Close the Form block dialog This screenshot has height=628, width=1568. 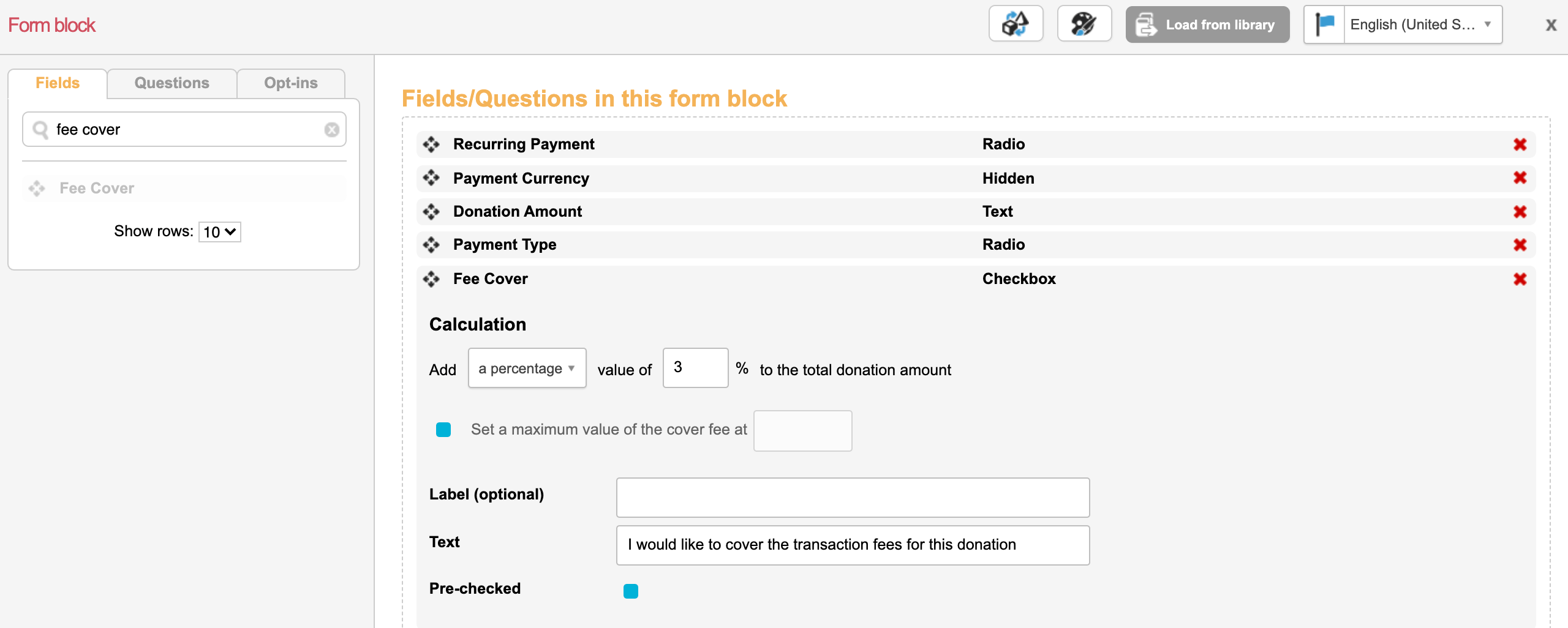click(1550, 25)
